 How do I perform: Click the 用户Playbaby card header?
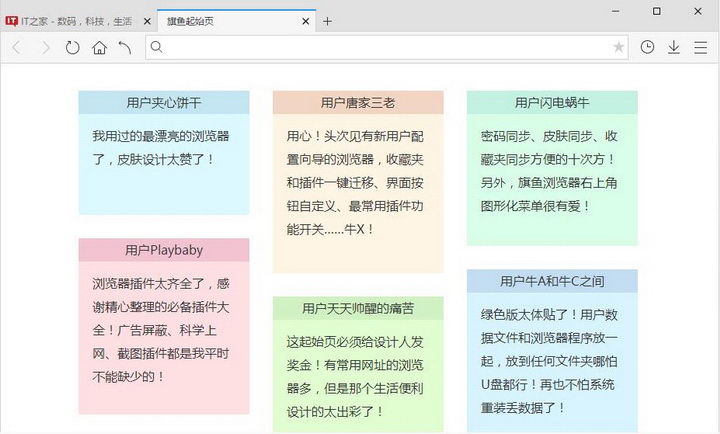click(164, 250)
